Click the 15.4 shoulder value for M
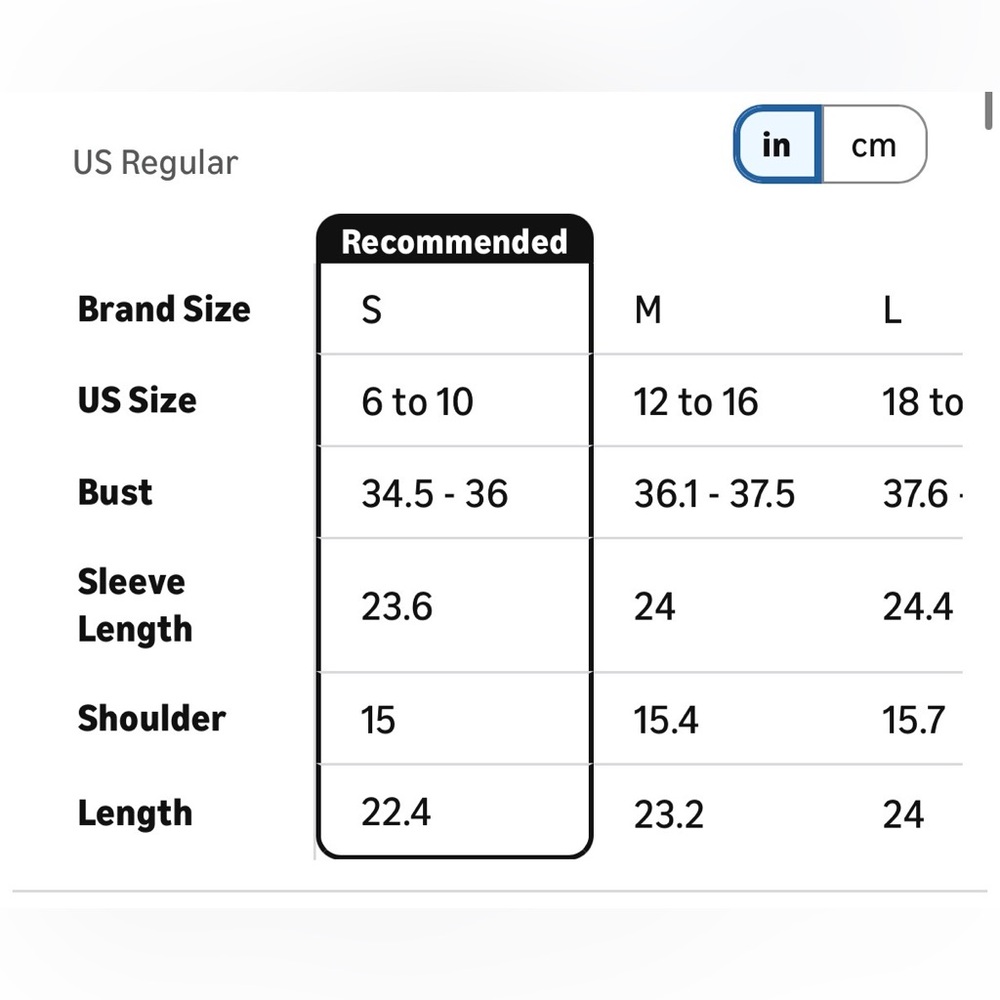Image resolution: width=1000 pixels, height=1000 pixels. 666,720
